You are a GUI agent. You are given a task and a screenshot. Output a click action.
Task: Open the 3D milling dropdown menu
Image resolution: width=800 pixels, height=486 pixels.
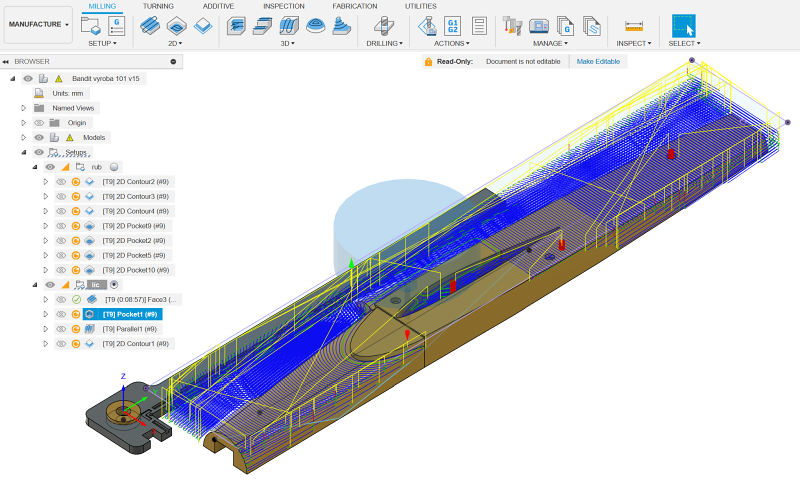287,44
